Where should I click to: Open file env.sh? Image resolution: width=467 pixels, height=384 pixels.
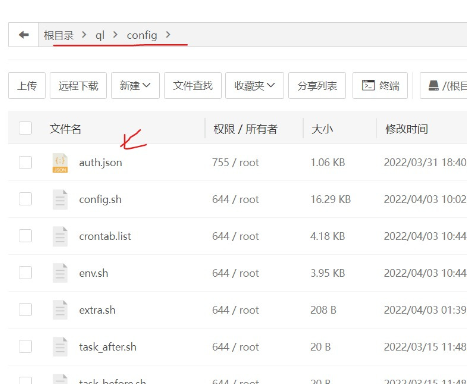point(94,273)
